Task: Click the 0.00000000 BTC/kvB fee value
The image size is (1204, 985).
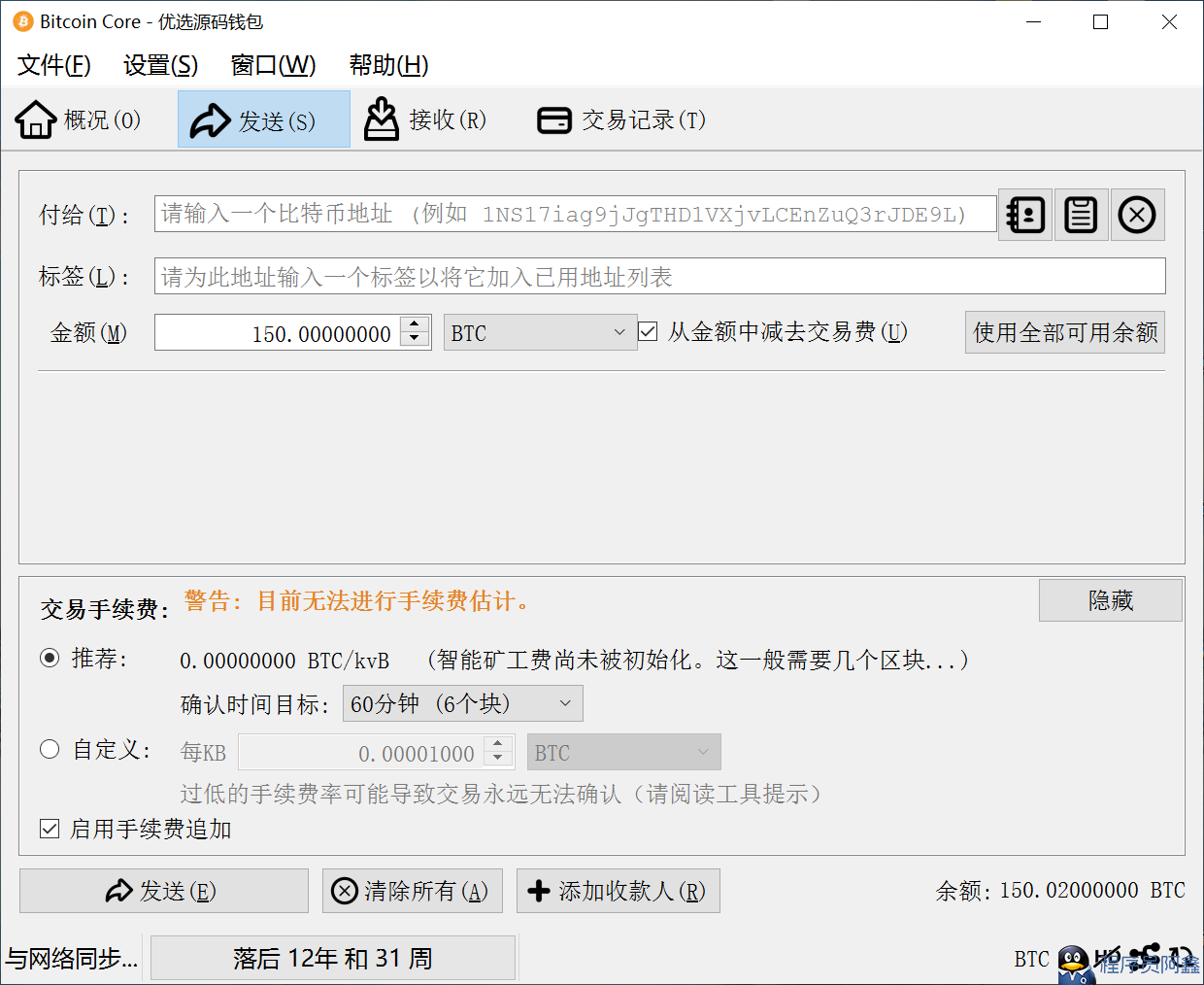Action: (x=284, y=661)
